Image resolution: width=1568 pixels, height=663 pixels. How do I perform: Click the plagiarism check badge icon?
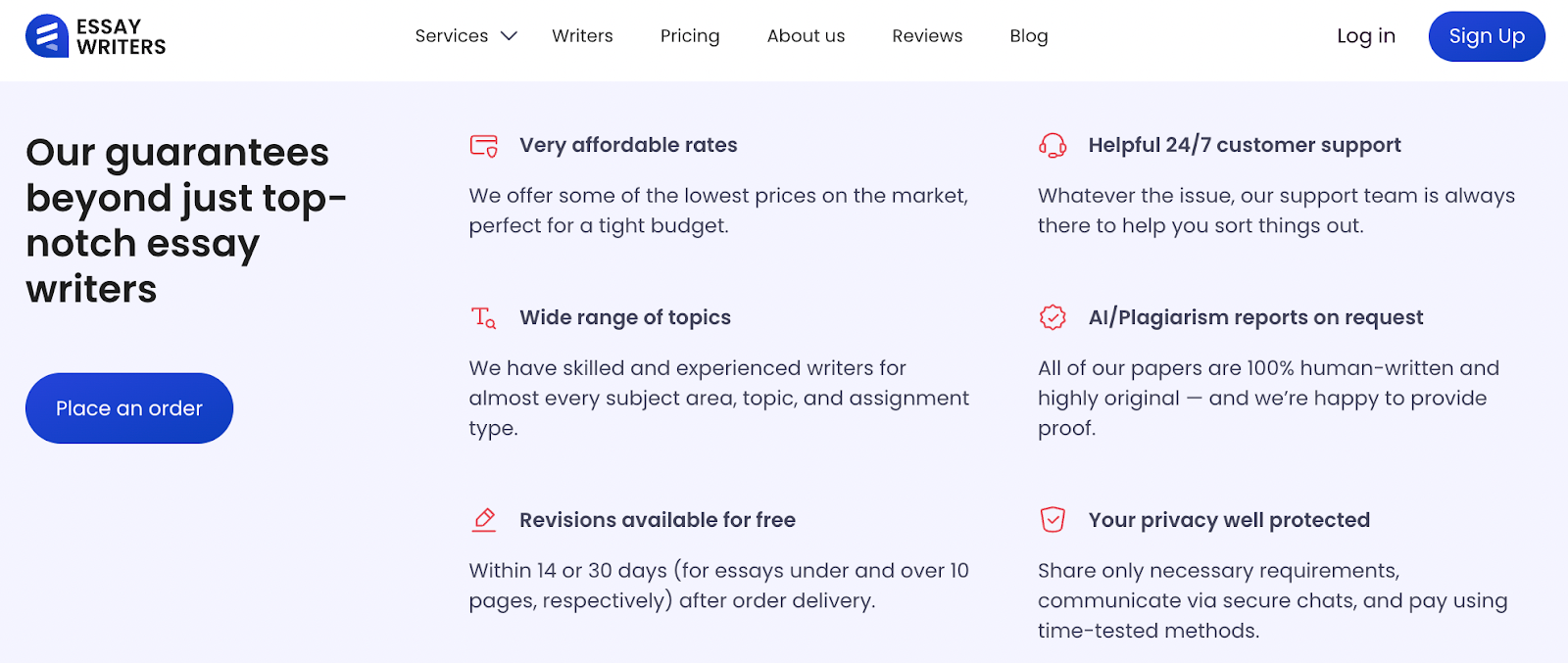tap(1053, 317)
